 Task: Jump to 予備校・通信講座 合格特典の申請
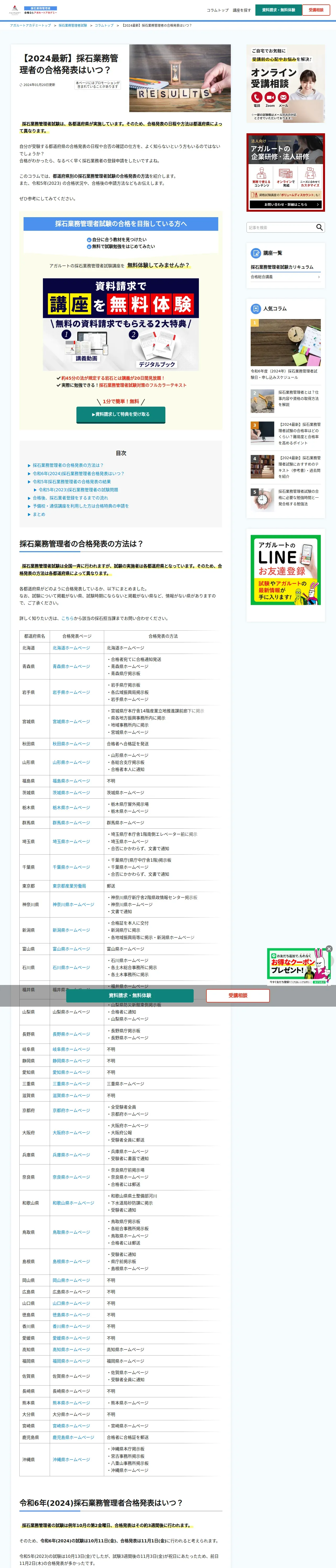click(81, 506)
